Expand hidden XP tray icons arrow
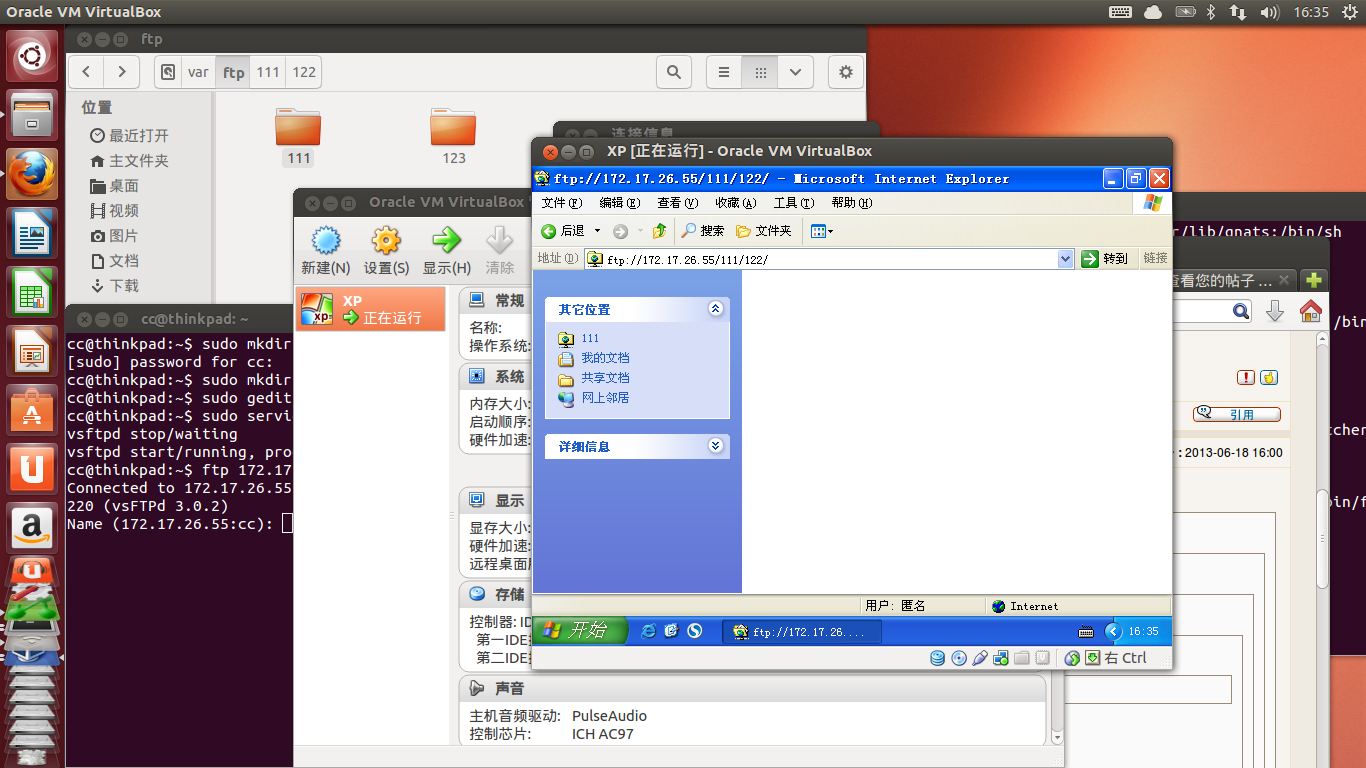 1113,631
